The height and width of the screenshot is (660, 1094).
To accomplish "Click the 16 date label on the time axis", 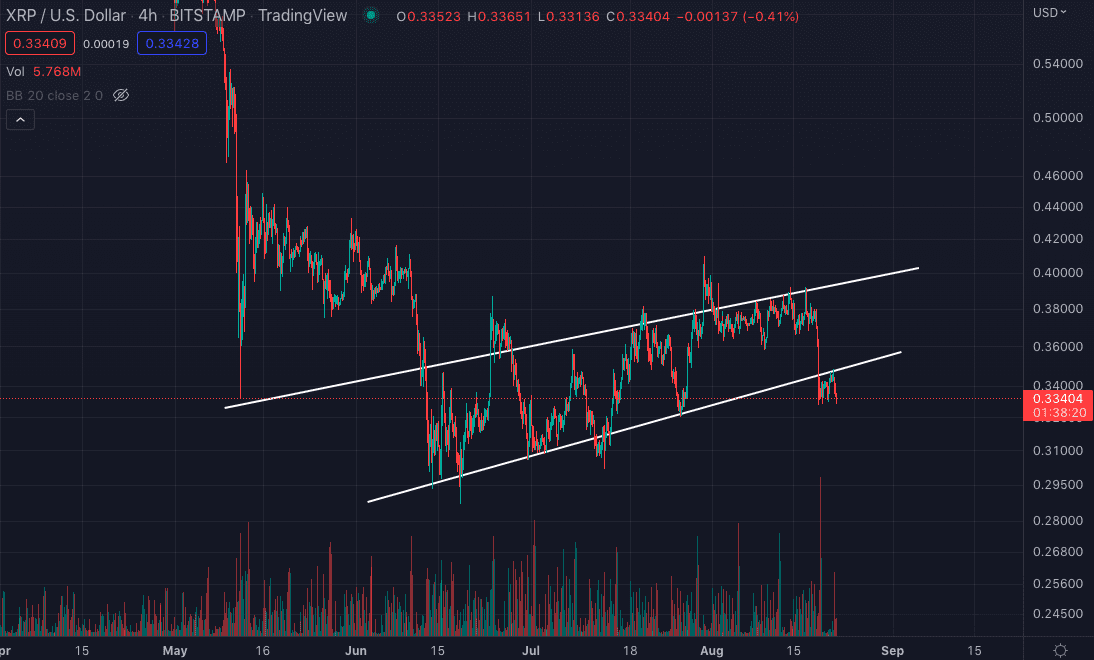I will pyautogui.click(x=262, y=651).
